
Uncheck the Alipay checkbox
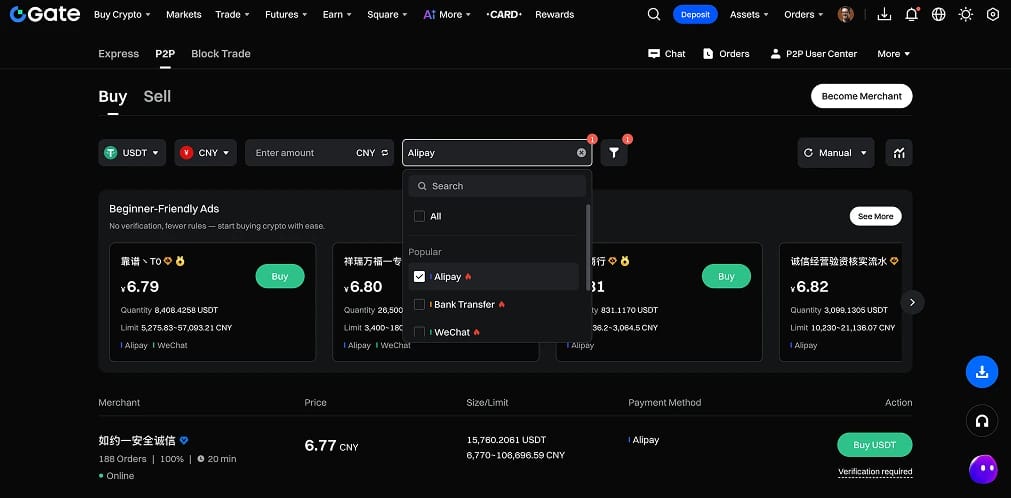pyautogui.click(x=419, y=276)
